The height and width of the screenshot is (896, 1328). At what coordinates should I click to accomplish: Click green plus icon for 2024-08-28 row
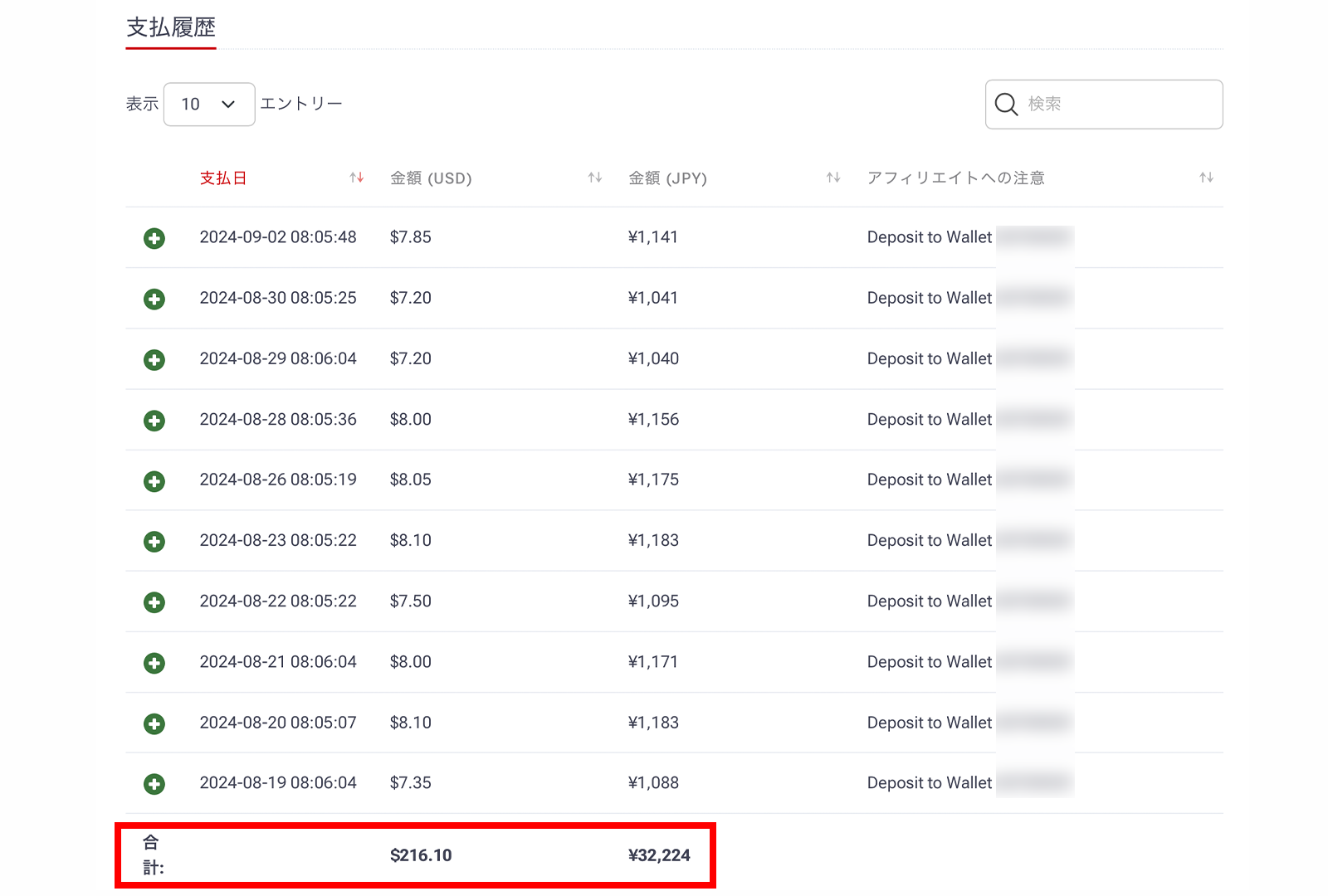tap(154, 421)
